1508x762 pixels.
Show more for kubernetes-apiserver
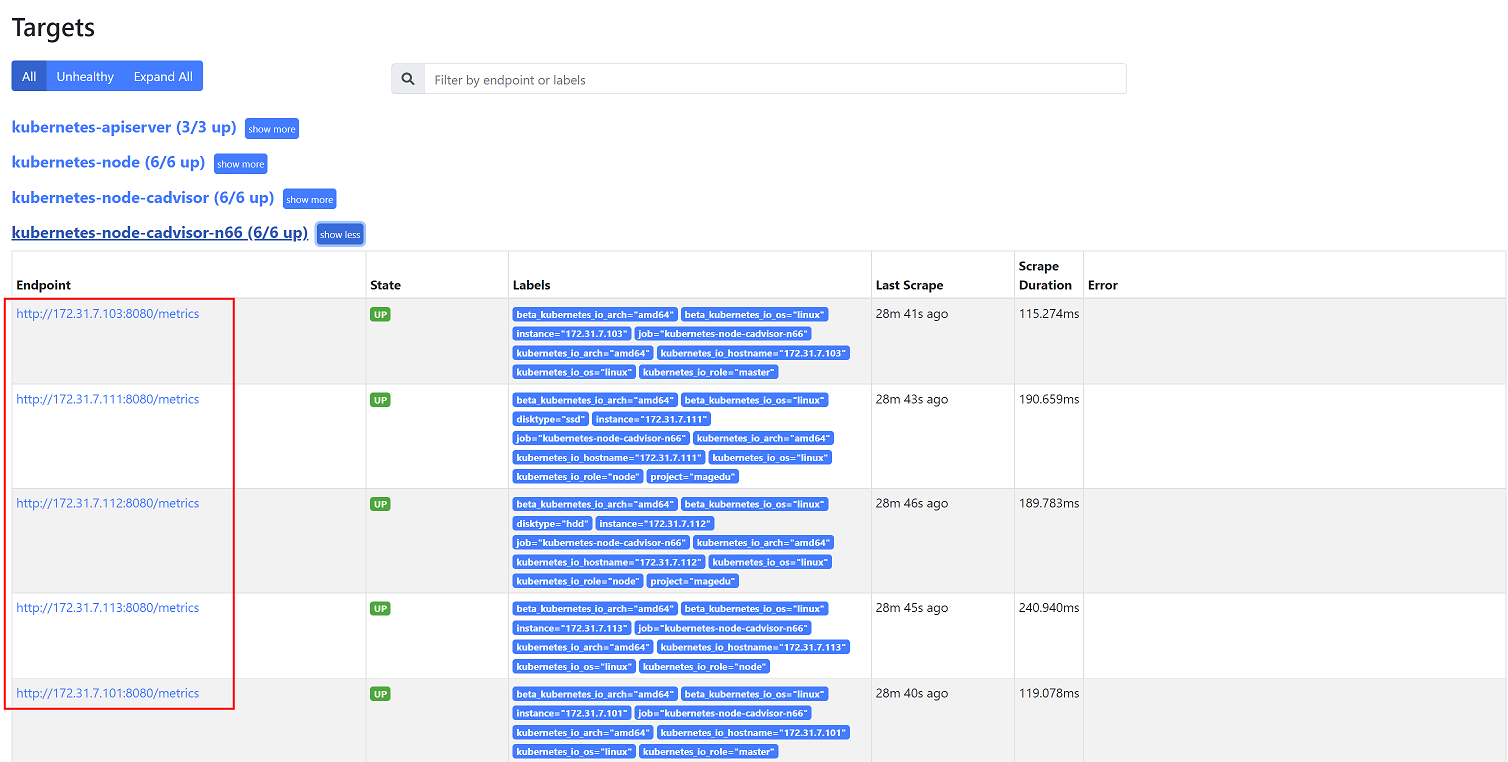pos(272,129)
